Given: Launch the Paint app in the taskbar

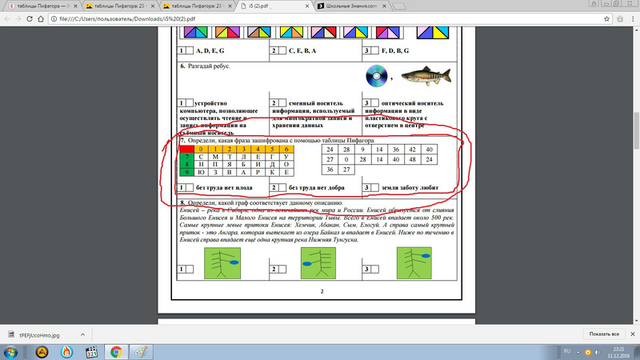Looking at the screenshot, I should [141, 352].
